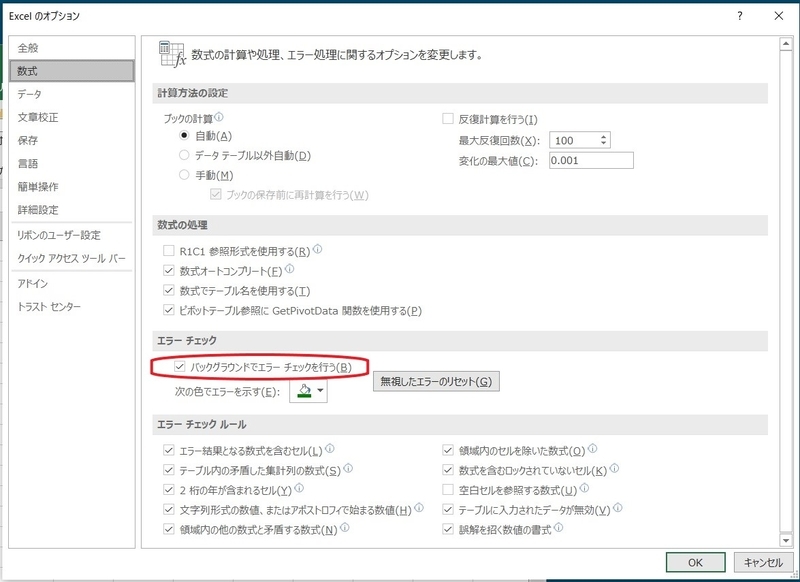Toggle テーブル内の矛盾した集計列の数式 checkbox

(x=169, y=470)
